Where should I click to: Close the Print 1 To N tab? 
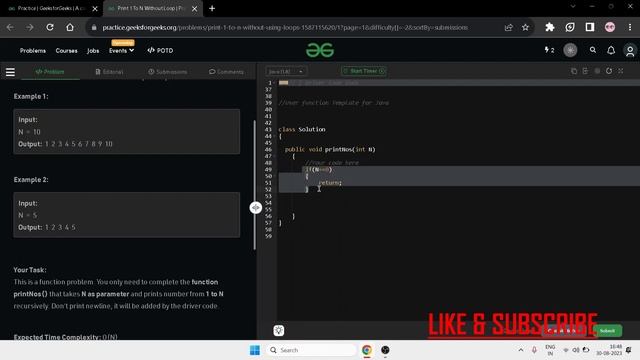coord(194,9)
